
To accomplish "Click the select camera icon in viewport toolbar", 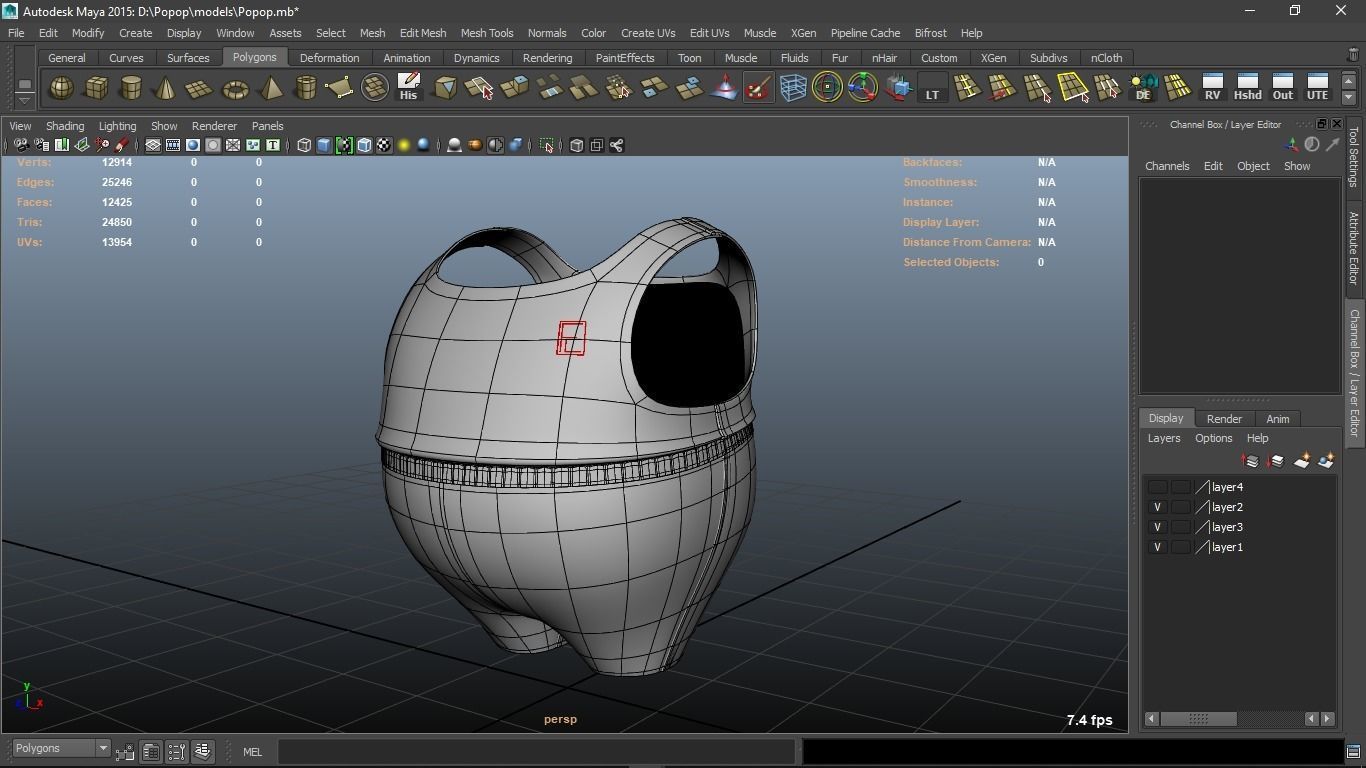I will tap(21, 146).
